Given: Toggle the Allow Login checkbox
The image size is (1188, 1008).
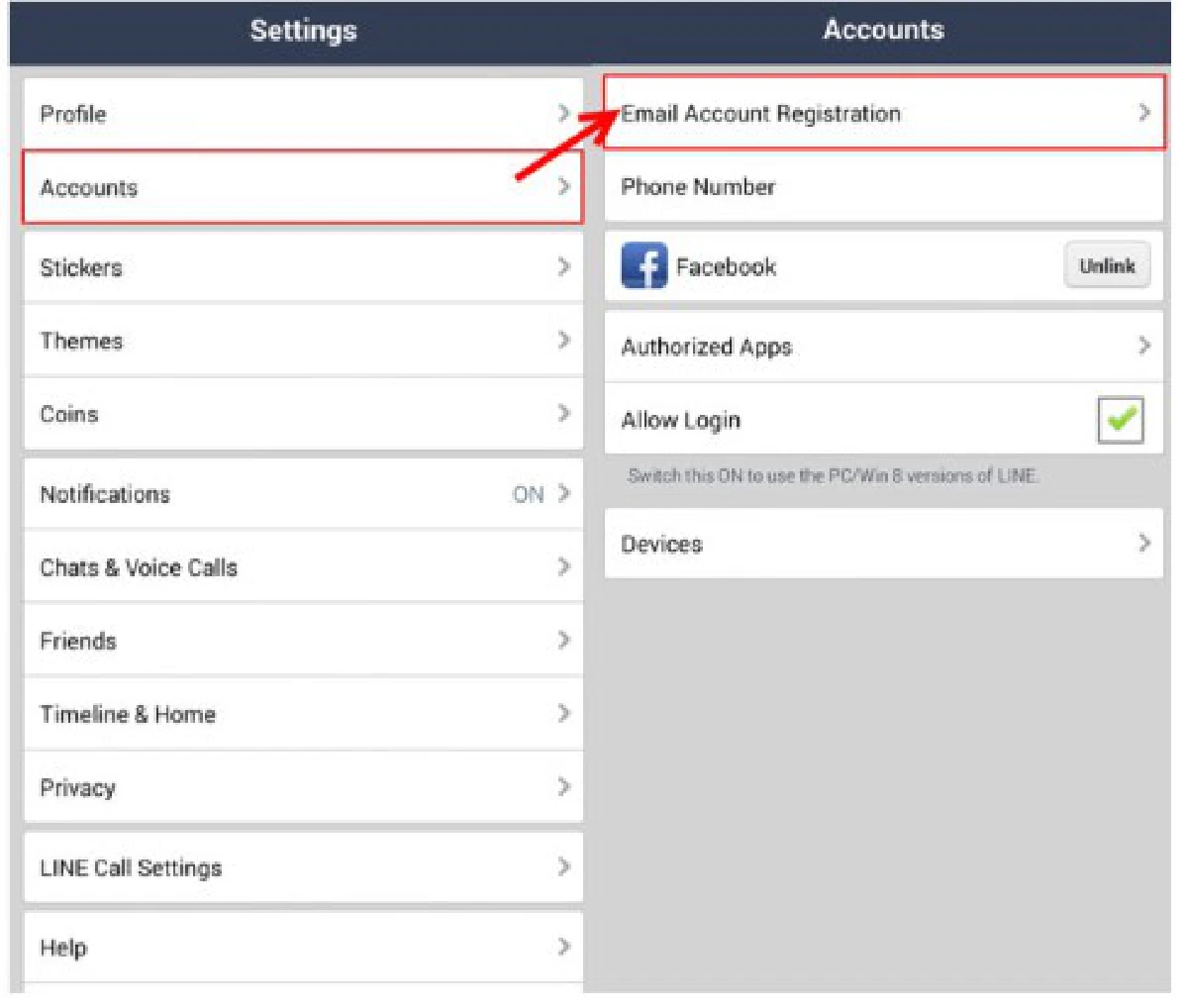Looking at the screenshot, I should click(x=1120, y=420).
